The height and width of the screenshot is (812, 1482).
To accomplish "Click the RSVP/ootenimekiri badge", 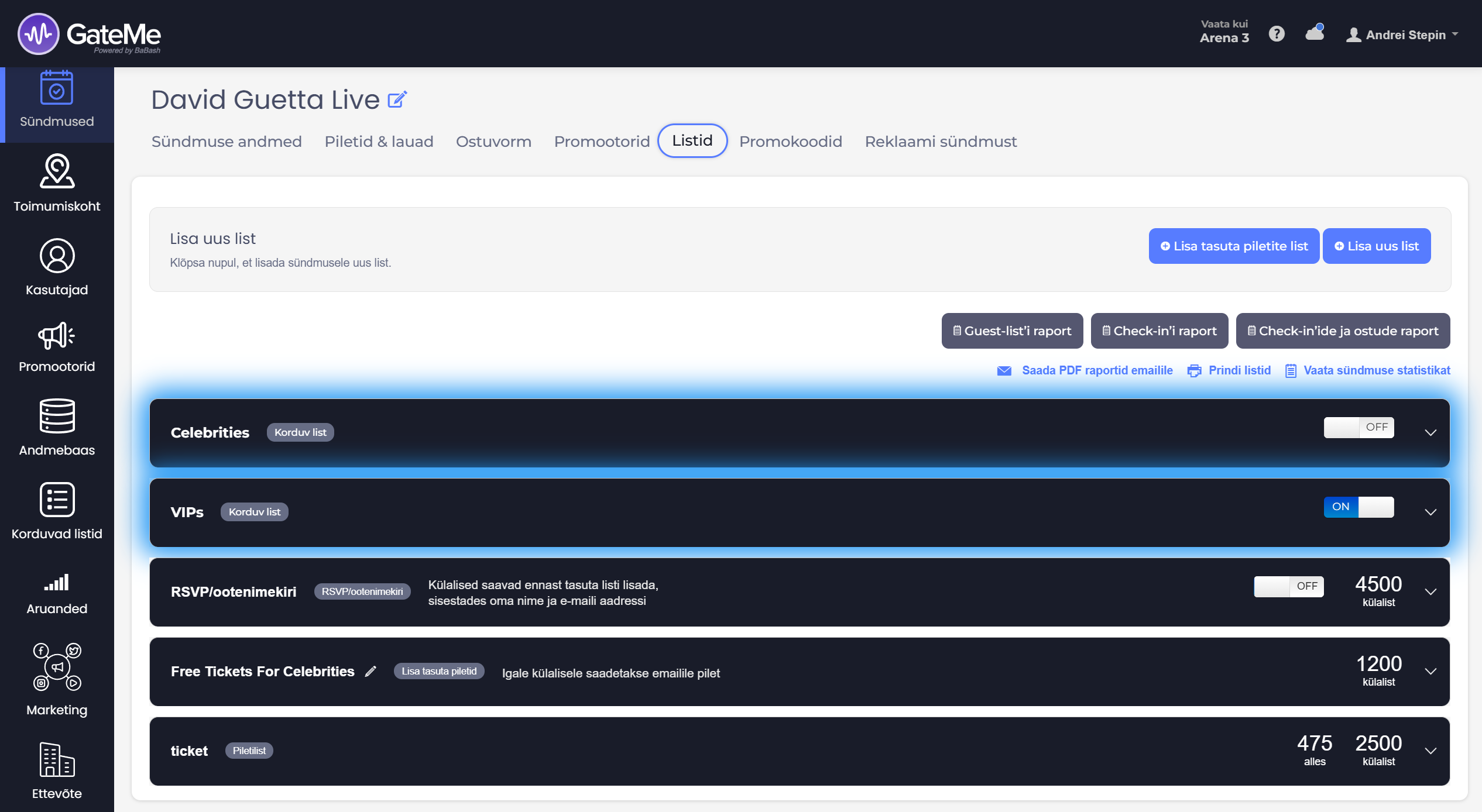I will pyautogui.click(x=362, y=592).
